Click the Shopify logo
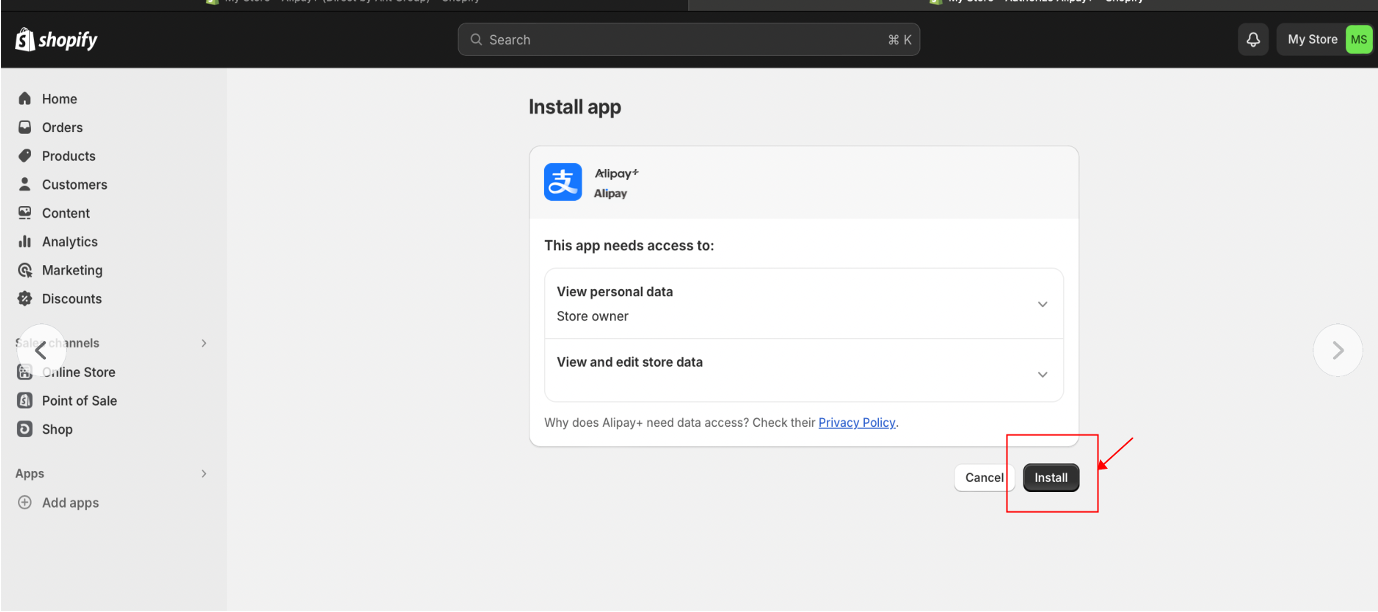This screenshot has width=1378, height=612. (x=56, y=40)
